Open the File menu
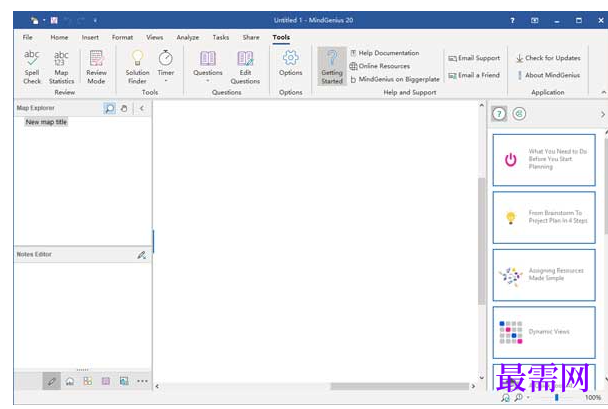Screen dimensions: 608x409 coord(28,37)
